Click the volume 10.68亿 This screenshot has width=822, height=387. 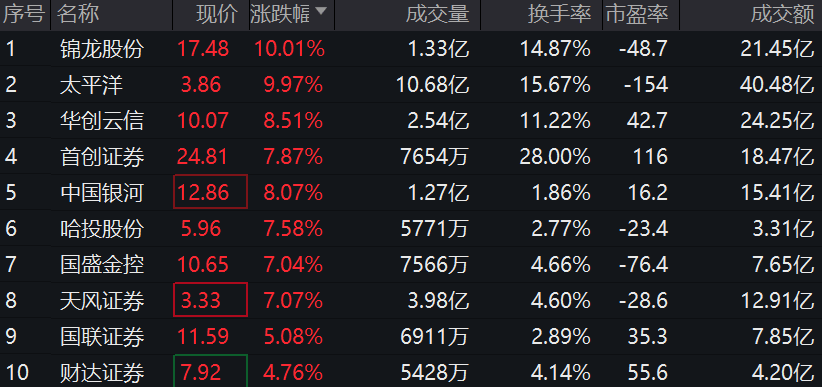(433, 85)
